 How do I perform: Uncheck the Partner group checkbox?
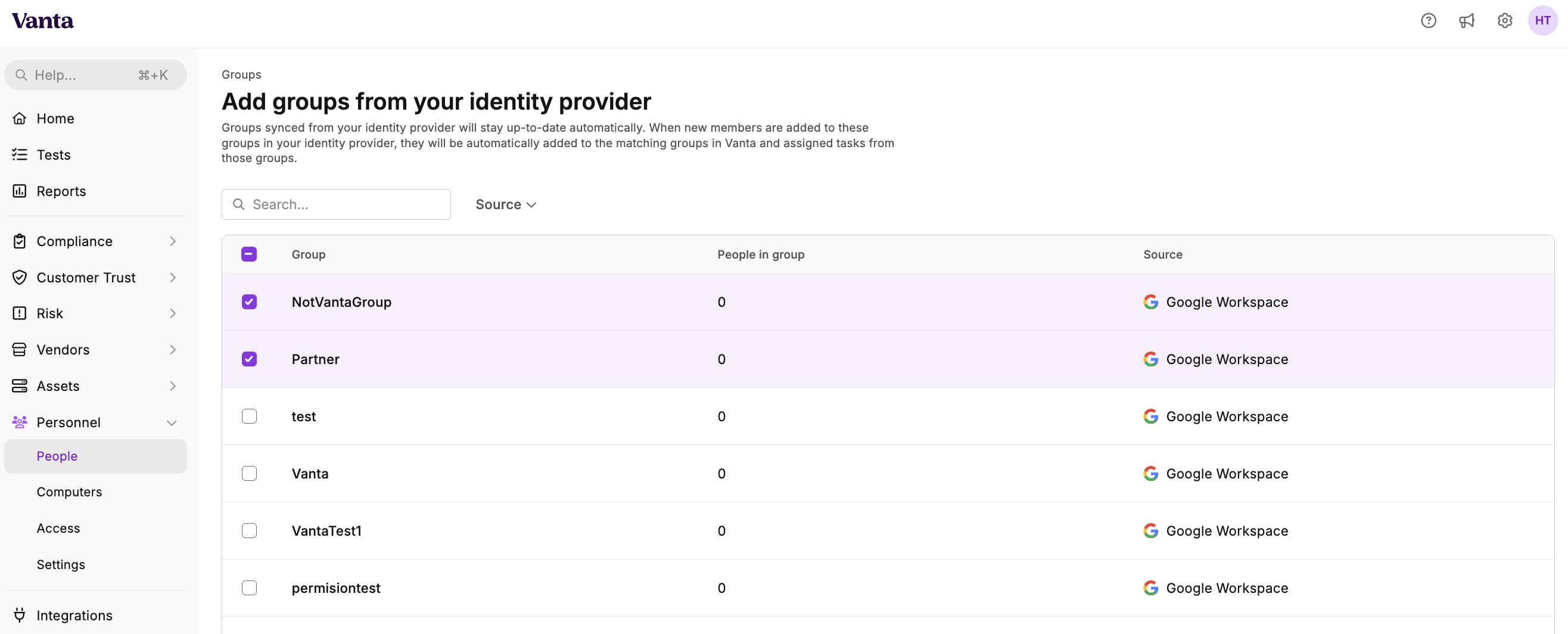click(x=249, y=359)
